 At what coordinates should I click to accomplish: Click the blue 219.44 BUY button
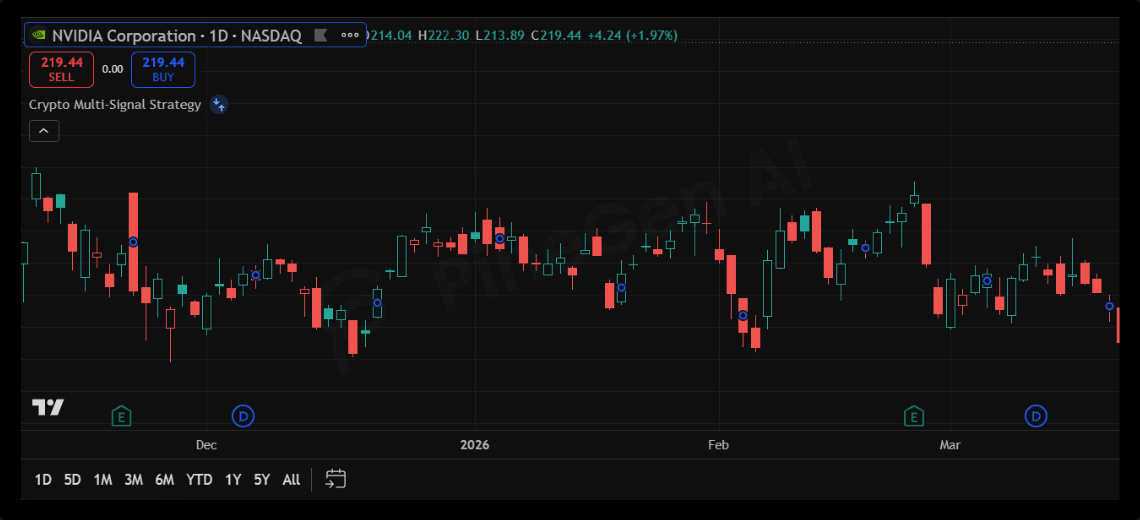163,70
